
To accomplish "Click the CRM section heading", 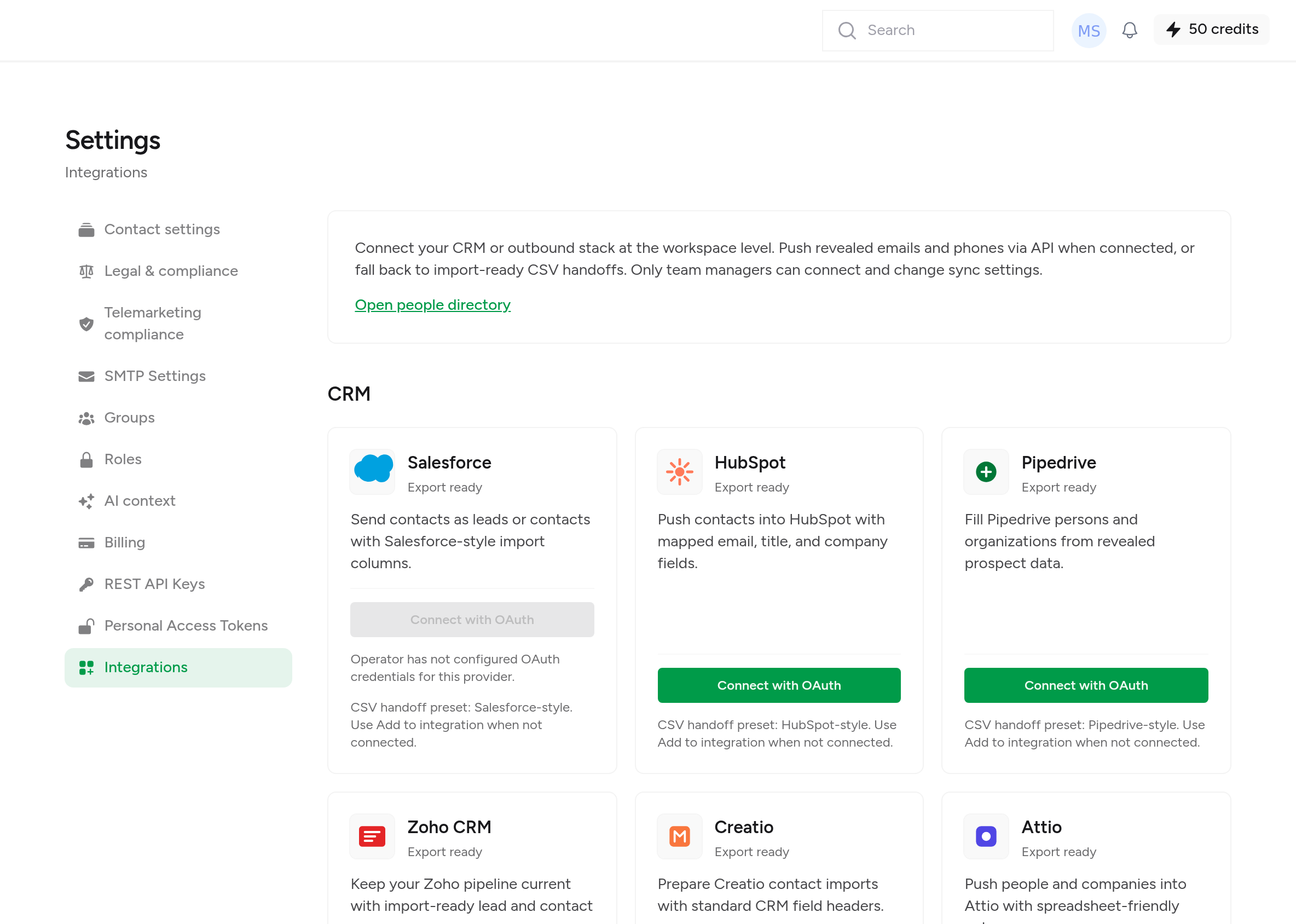I will tap(349, 394).
